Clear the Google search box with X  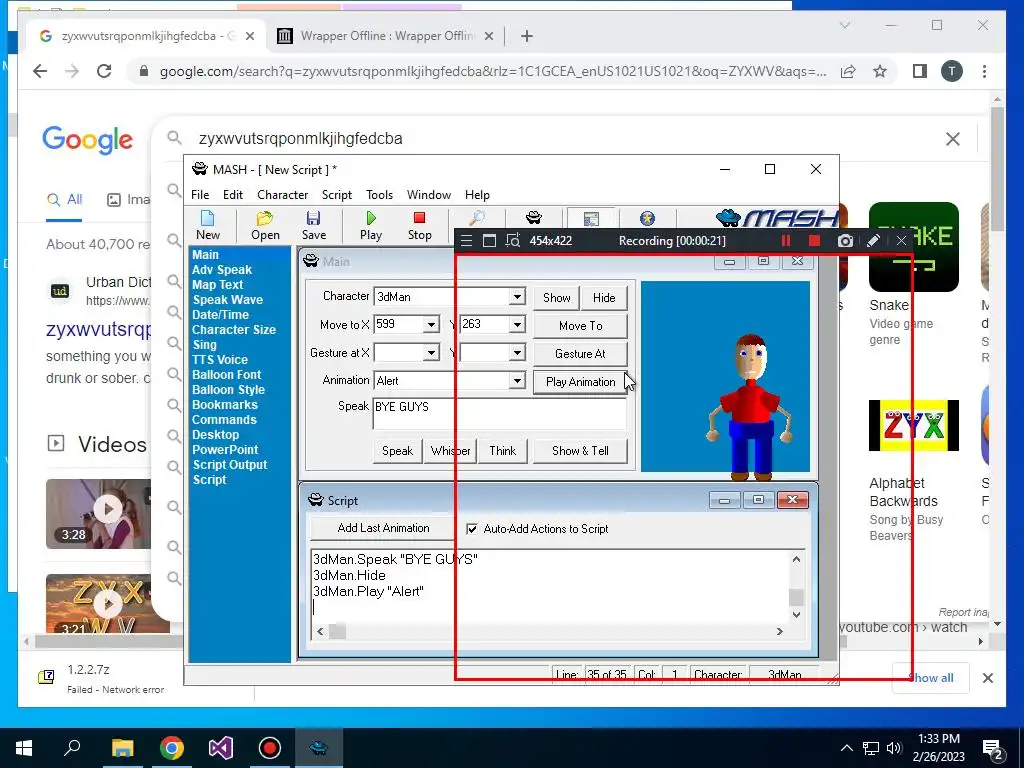953,138
